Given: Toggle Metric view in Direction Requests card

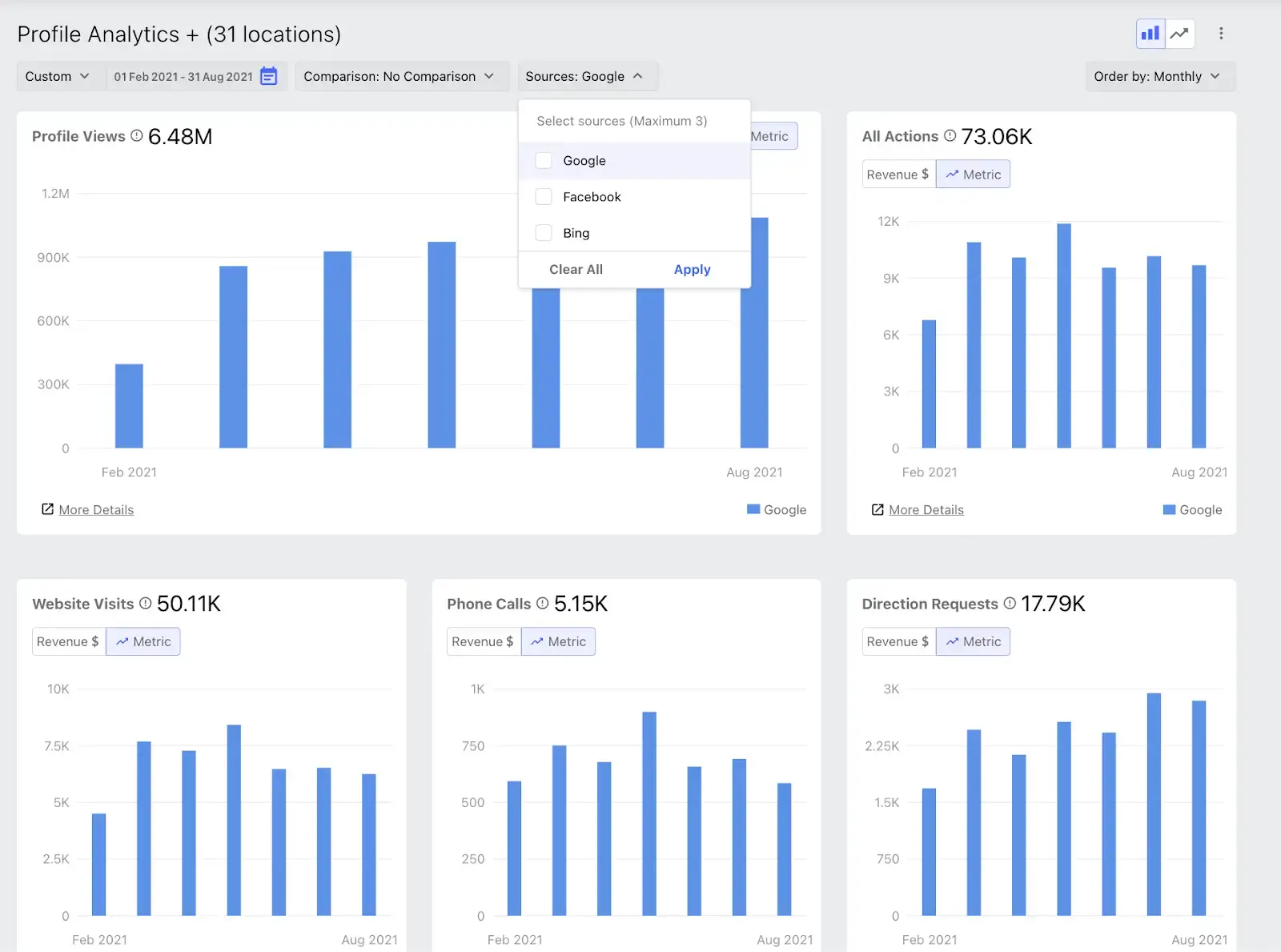Looking at the screenshot, I should (x=973, y=641).
